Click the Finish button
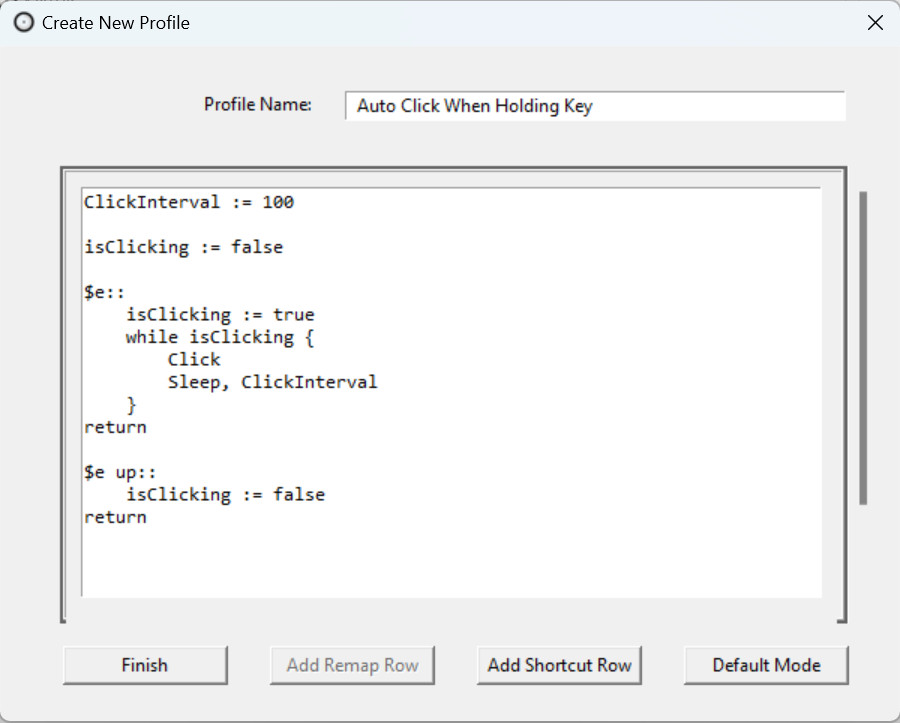The height and width of the screenshot is (723, 900). click(x=145, y=665)
